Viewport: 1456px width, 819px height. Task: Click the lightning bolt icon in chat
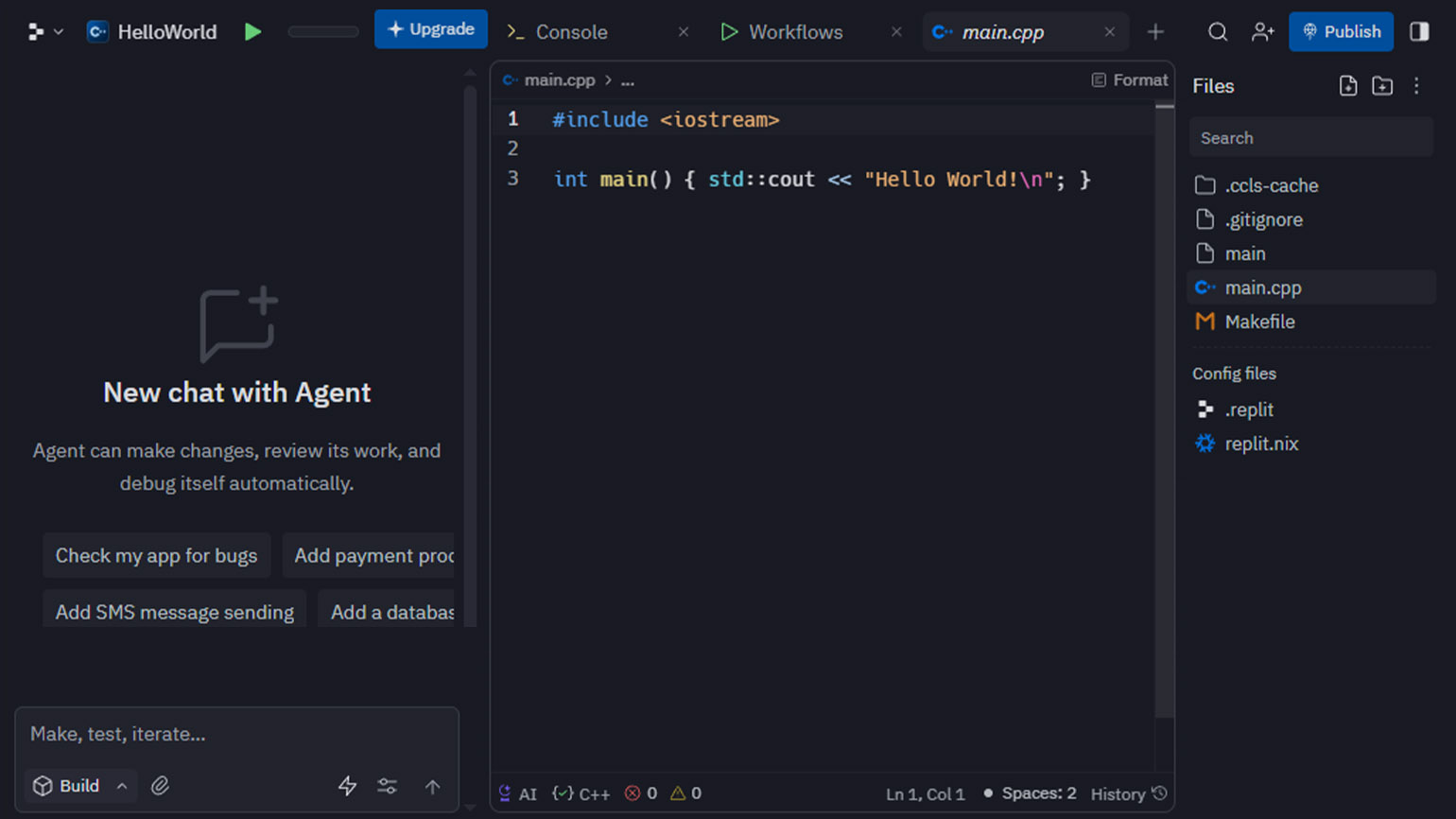click(x=347, y=786)
